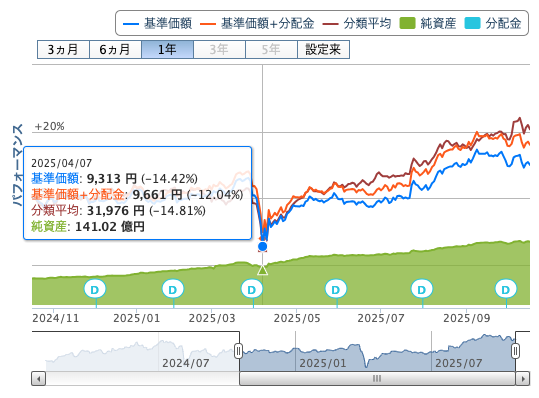Viewport: 539px width, 398px height.
Task: Click the 基準価額+分配金 9,661 円 tooltip line
Action: (137, 195)
